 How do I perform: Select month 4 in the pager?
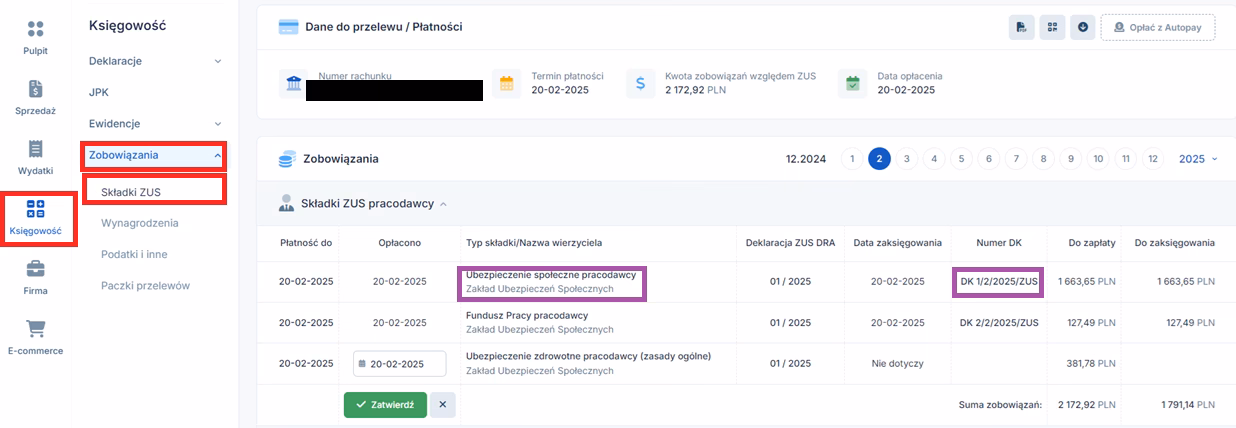click(933, 159)
